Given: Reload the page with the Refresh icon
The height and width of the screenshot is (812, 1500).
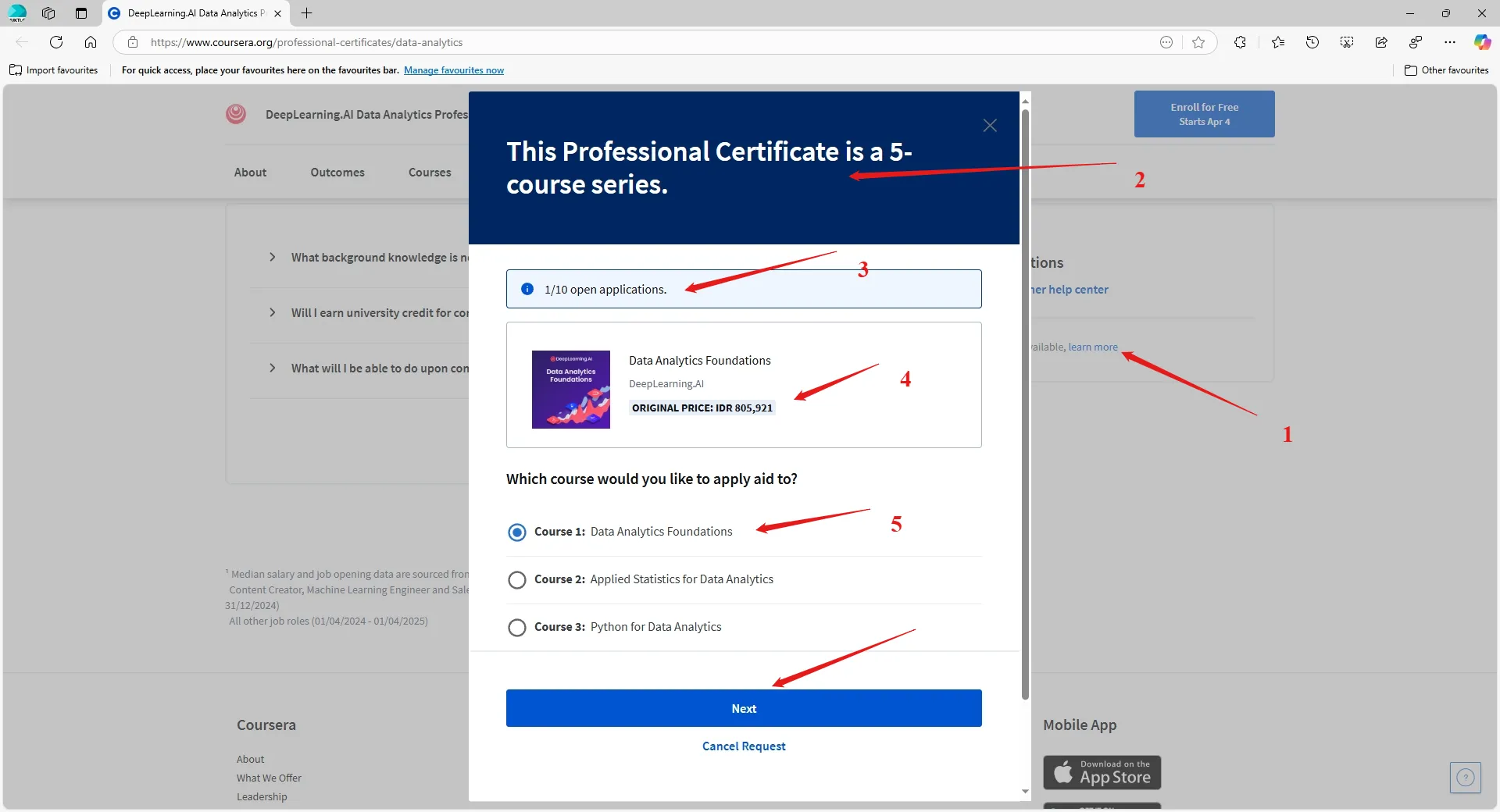Looking at the screenshot, I should 56,42.
